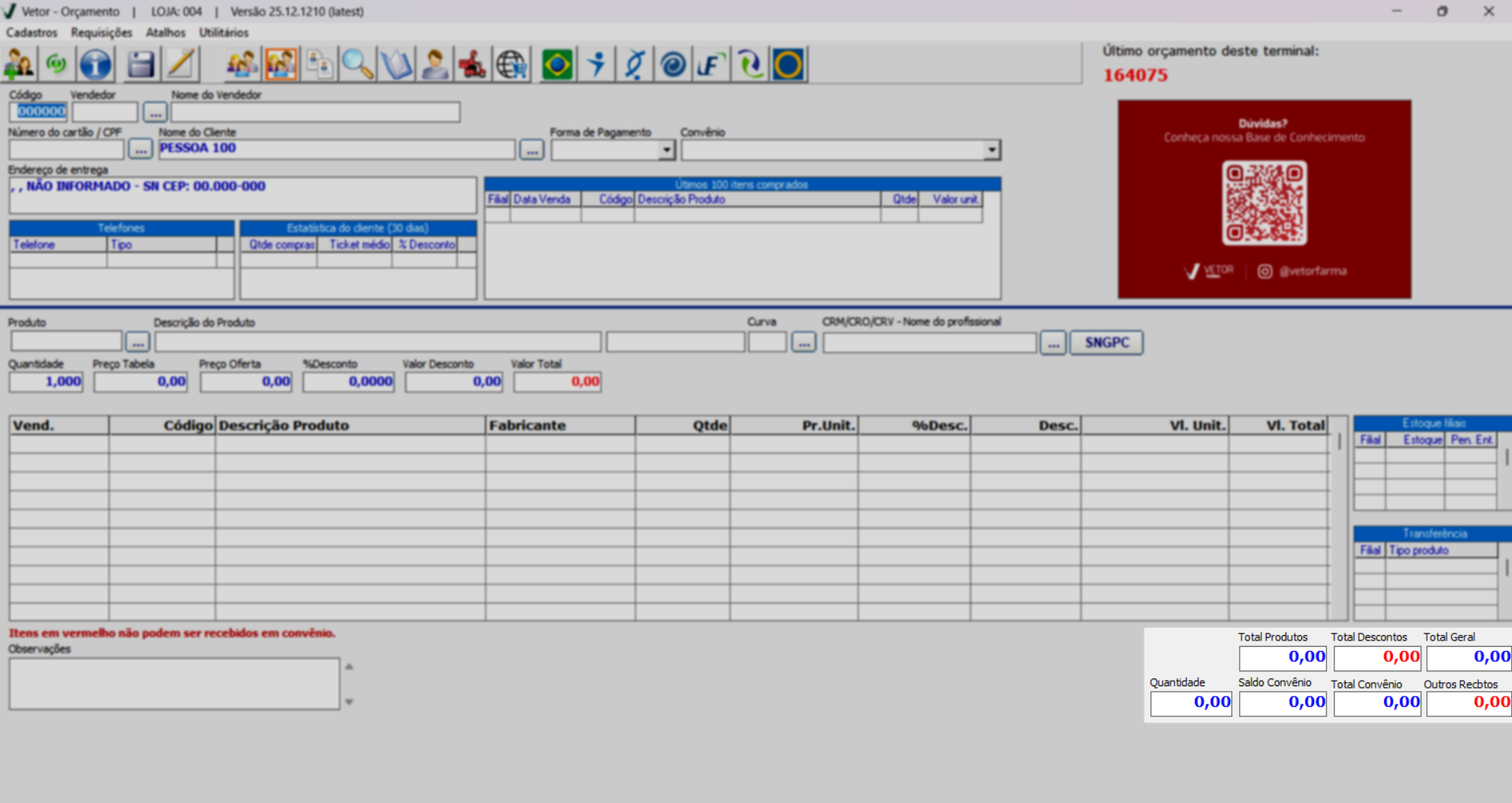Click the pencil edit icon

(180, 64)
